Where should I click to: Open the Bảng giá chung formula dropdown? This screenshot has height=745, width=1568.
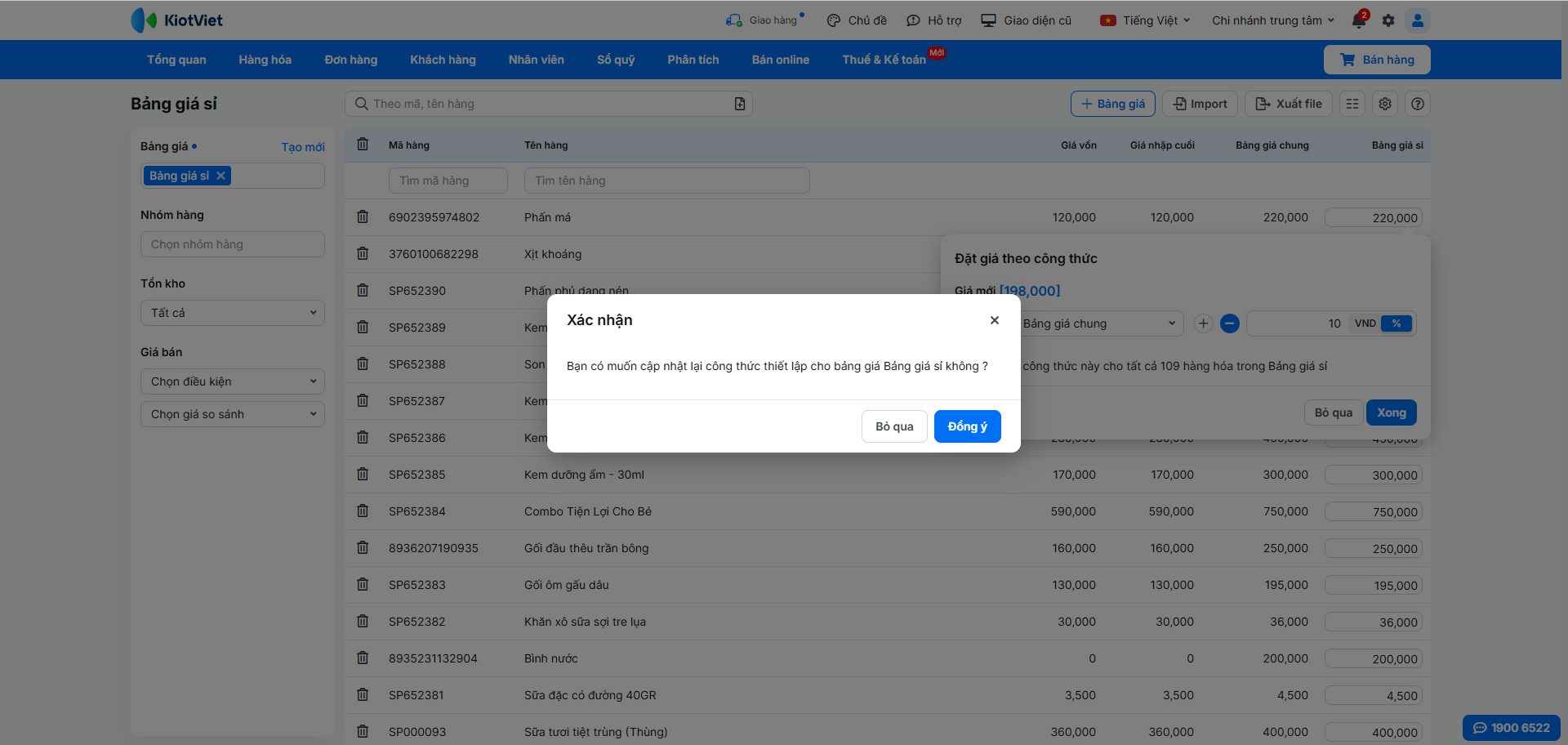pos(1100,323)
